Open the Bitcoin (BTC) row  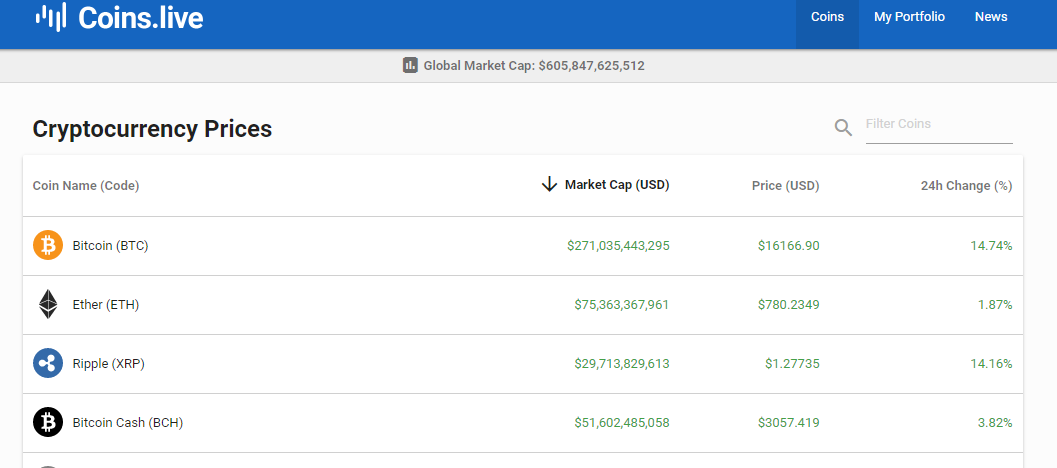point(522,246)
